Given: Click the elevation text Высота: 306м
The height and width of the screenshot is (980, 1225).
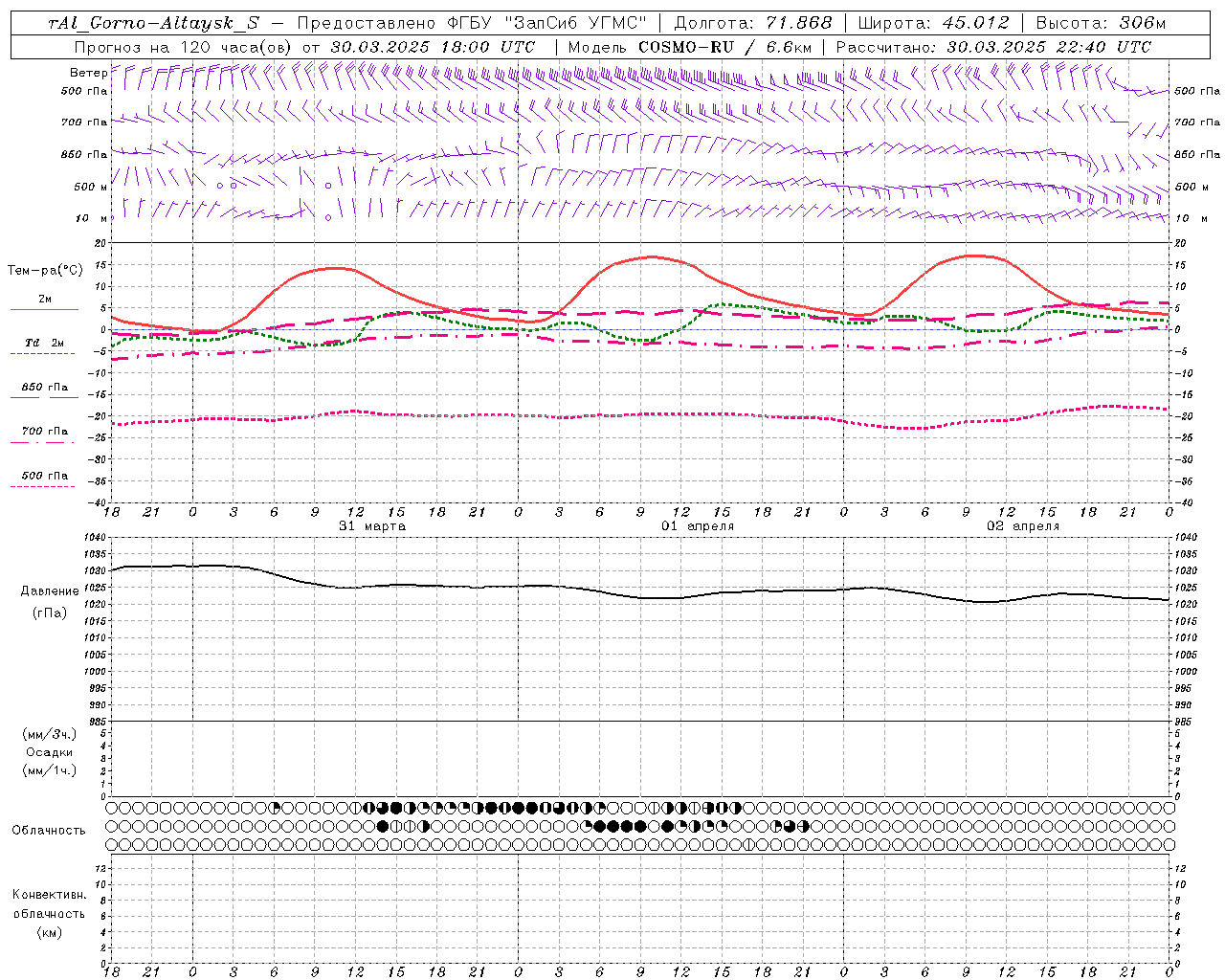Looking at the screenshot, I should point(1102,23).
